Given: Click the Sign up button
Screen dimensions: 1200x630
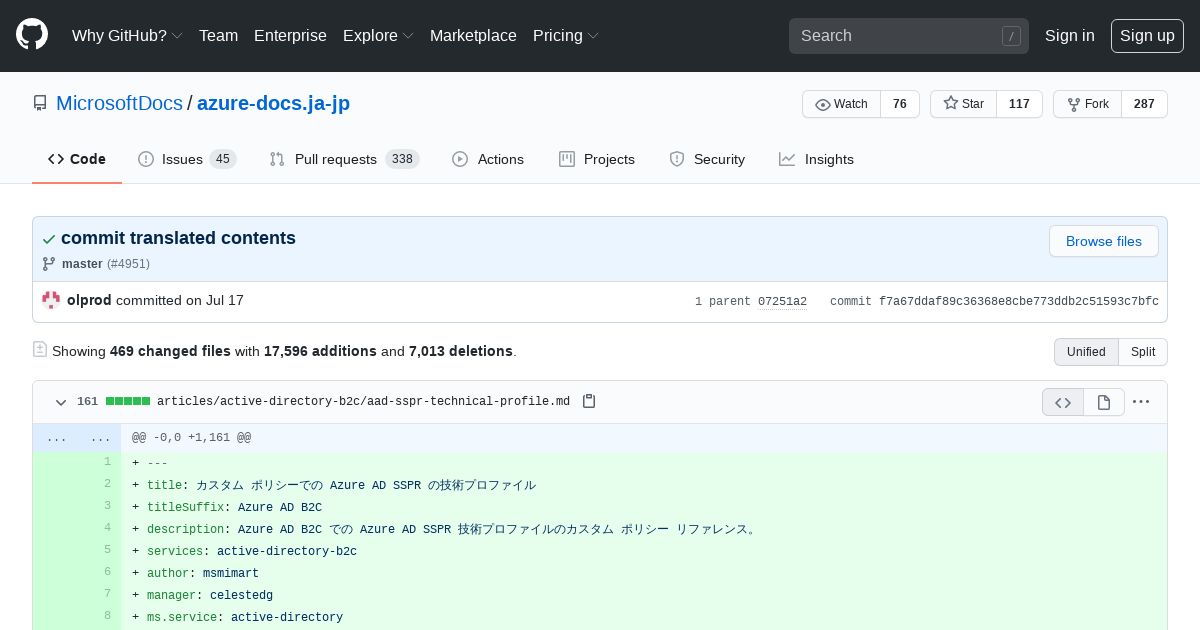Looking at the screenshot, I should coord(1147,36).
